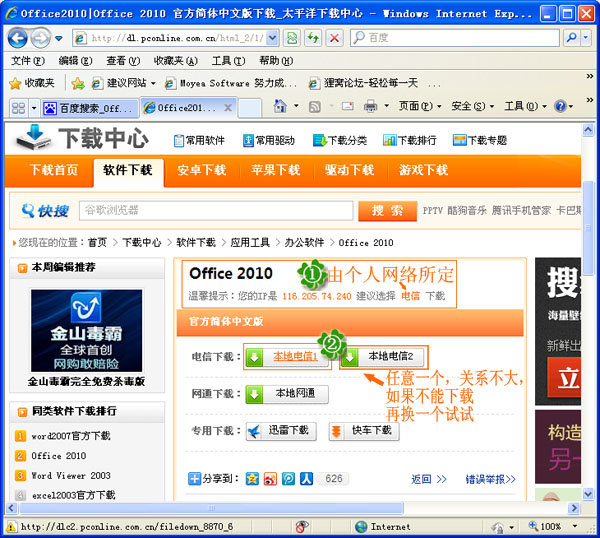This screenshot has width=600, height=538.
Task: Click the Print icon
Action: coord(370,106)
